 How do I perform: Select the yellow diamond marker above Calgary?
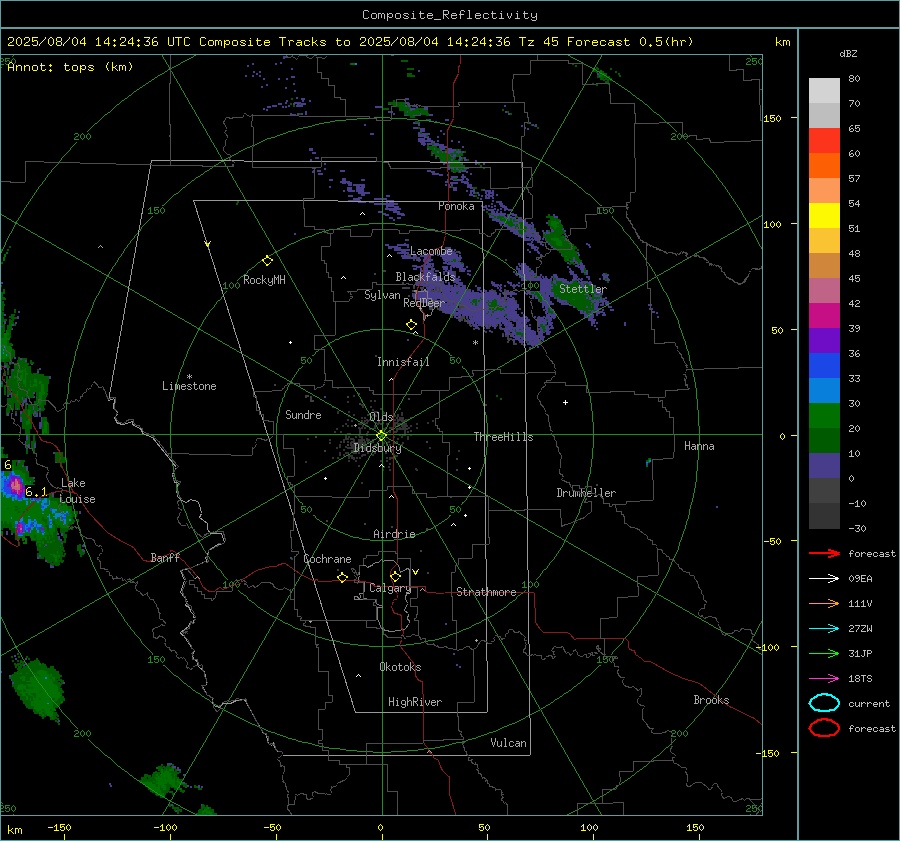click(395, 576)
